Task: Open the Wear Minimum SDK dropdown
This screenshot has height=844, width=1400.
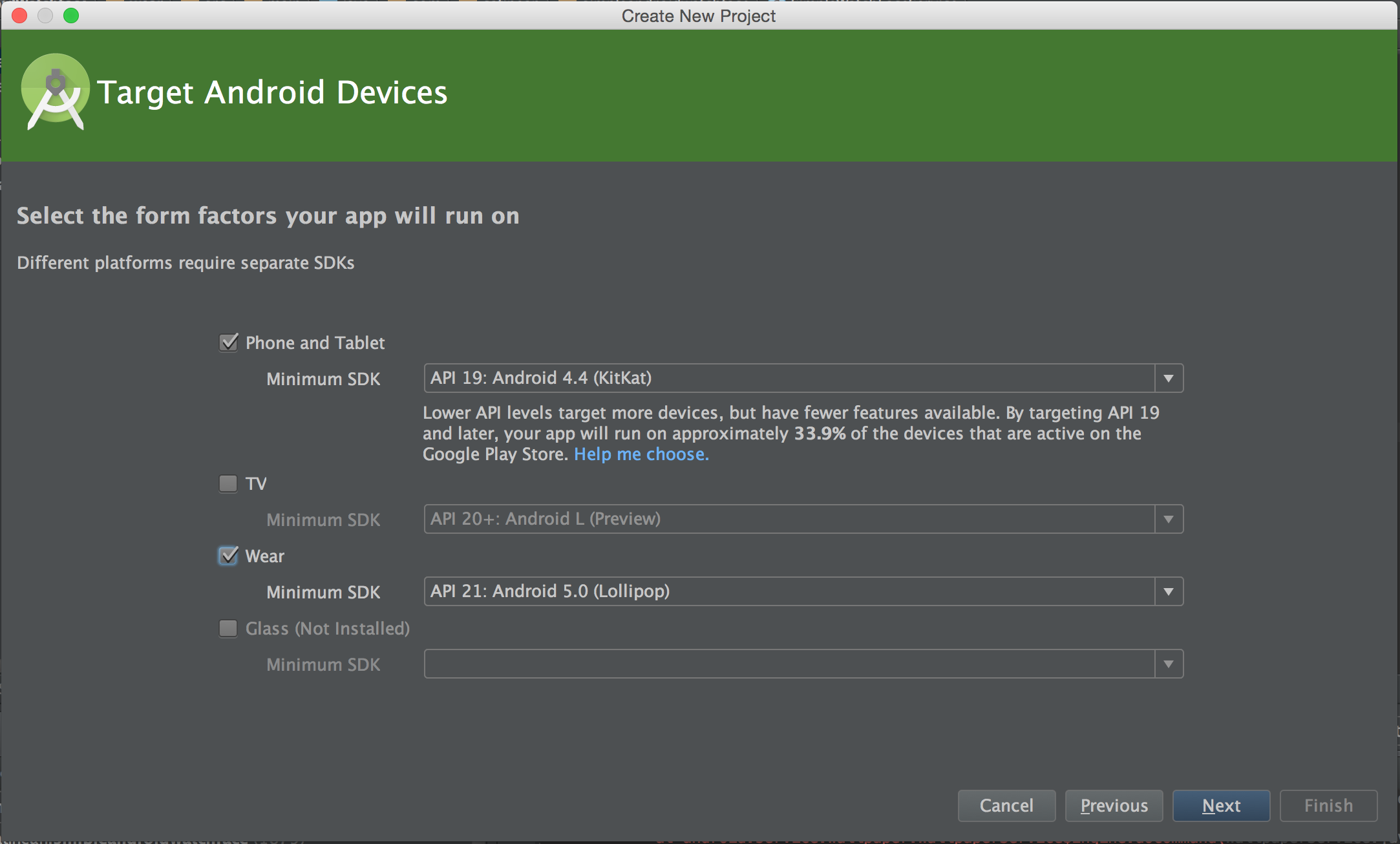Action: pyautogui.click(x=1169, y=591)
